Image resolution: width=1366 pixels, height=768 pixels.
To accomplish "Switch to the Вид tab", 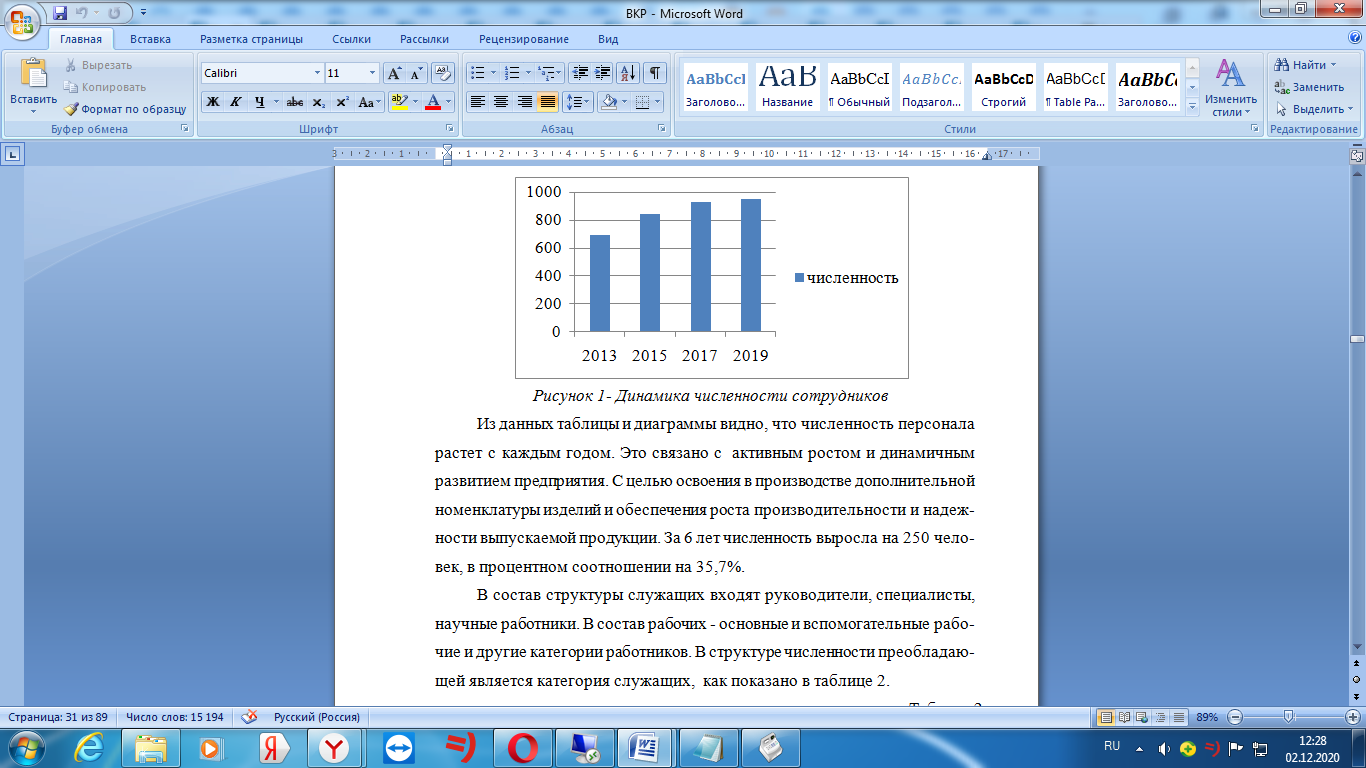I will click(608, 39).
